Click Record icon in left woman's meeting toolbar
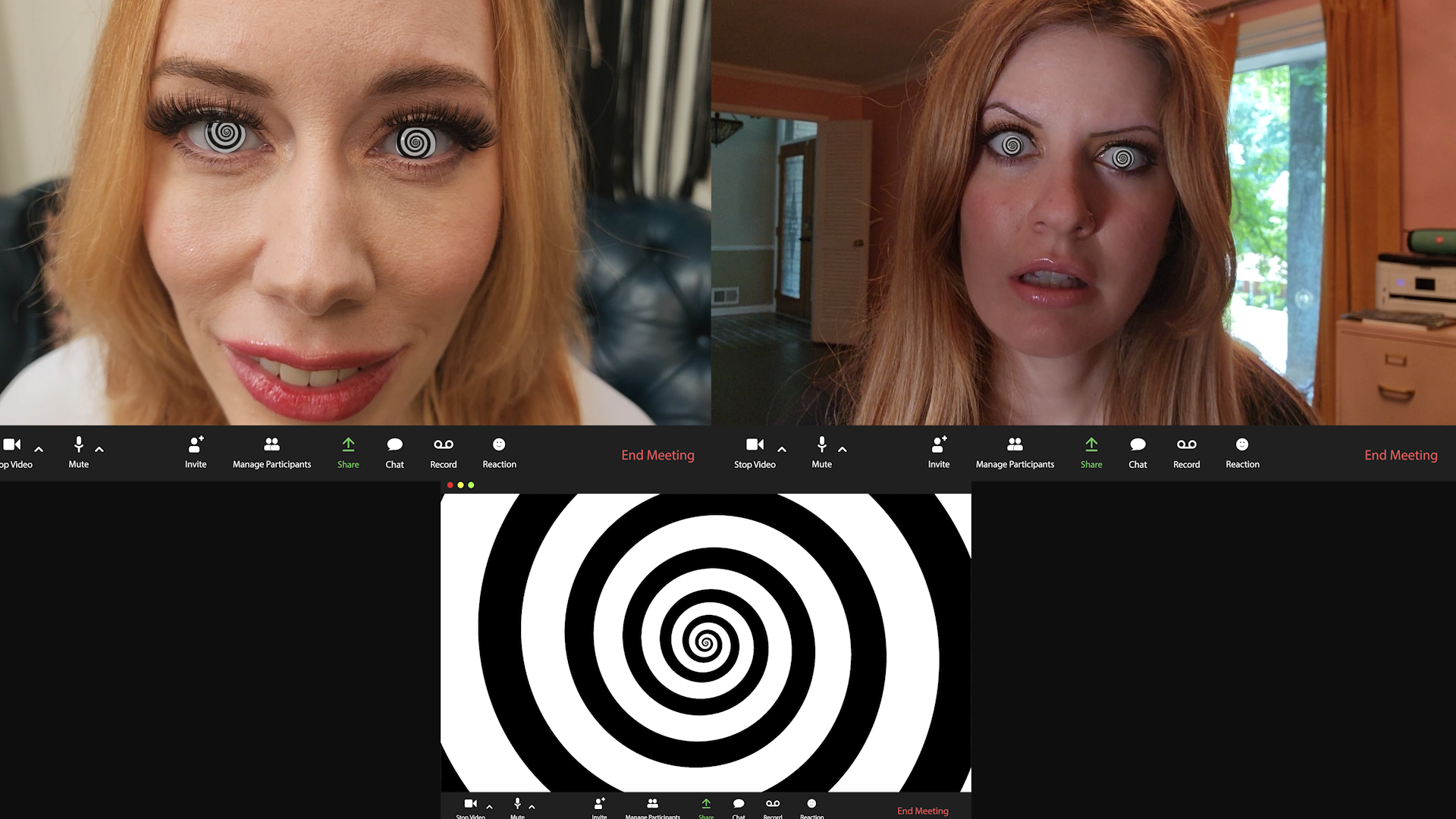 [444, 445]
